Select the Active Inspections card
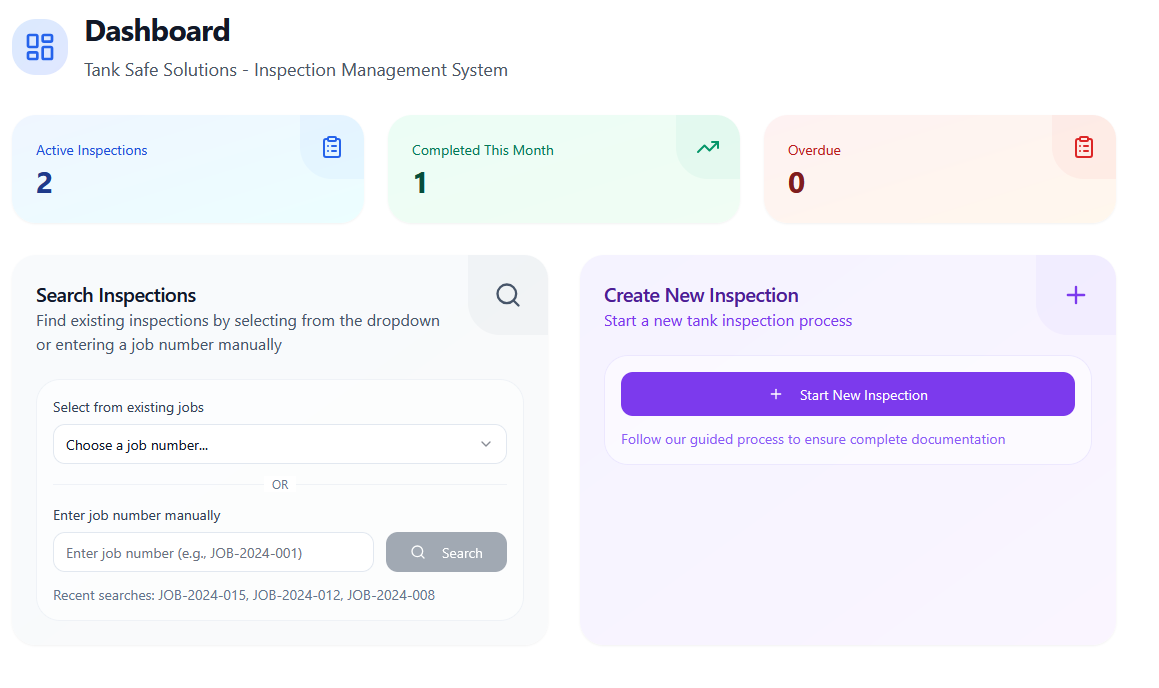Screen dimensions: 1159x688 (x=187, y=170)
